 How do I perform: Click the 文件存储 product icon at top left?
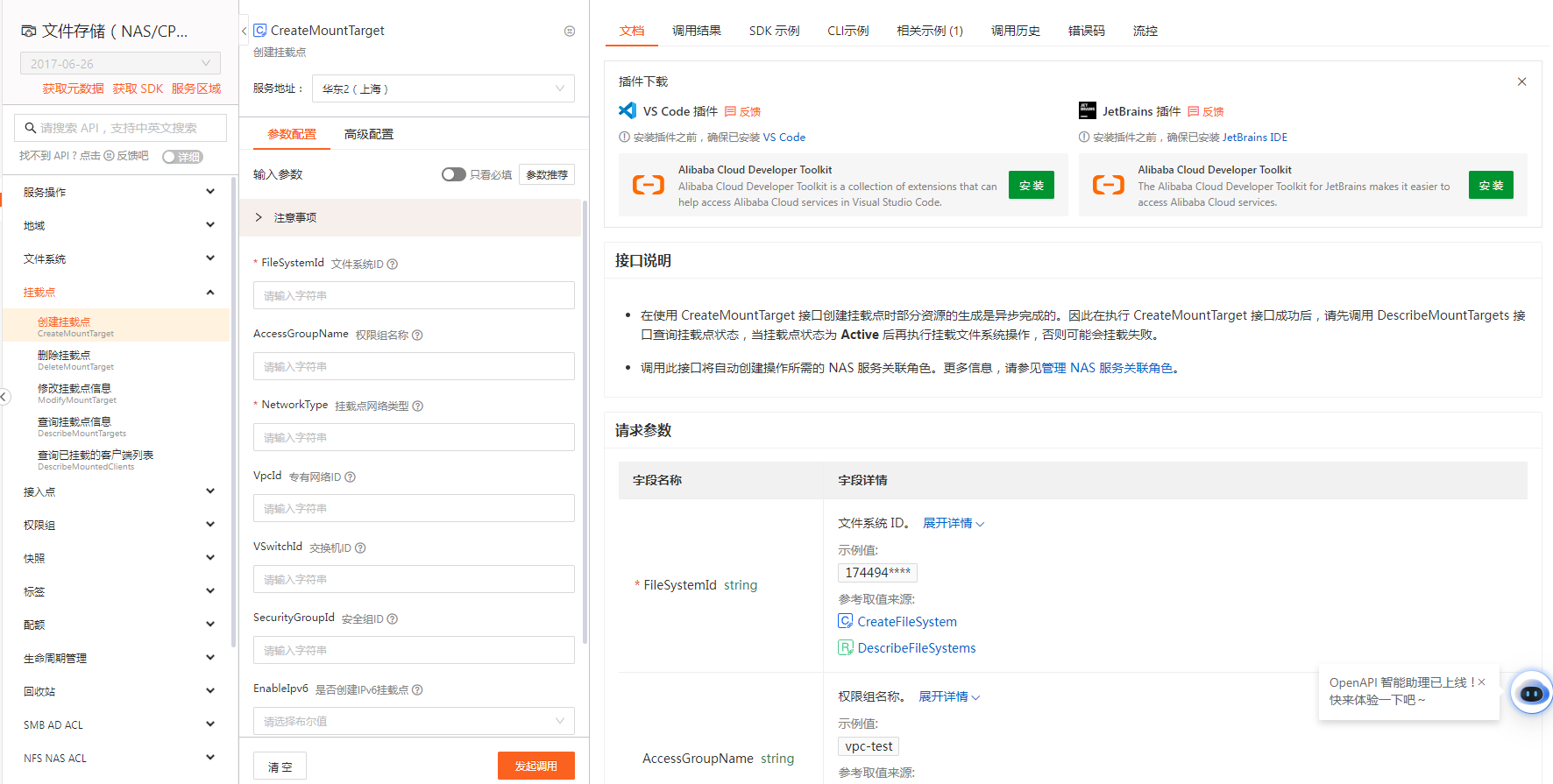(x=29, y=31)
